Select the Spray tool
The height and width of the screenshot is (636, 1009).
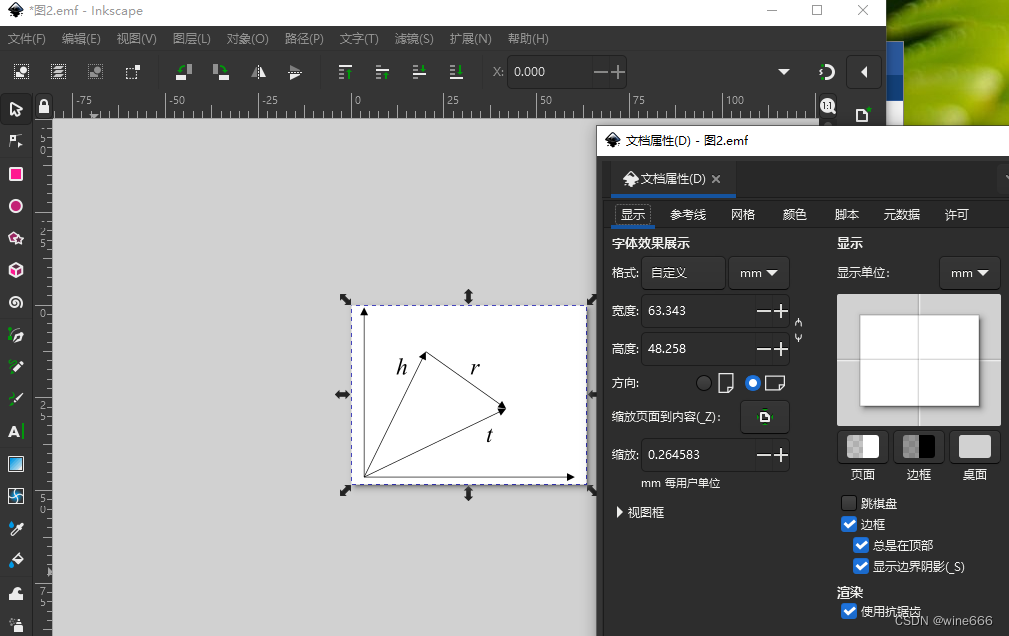point(16,624)
